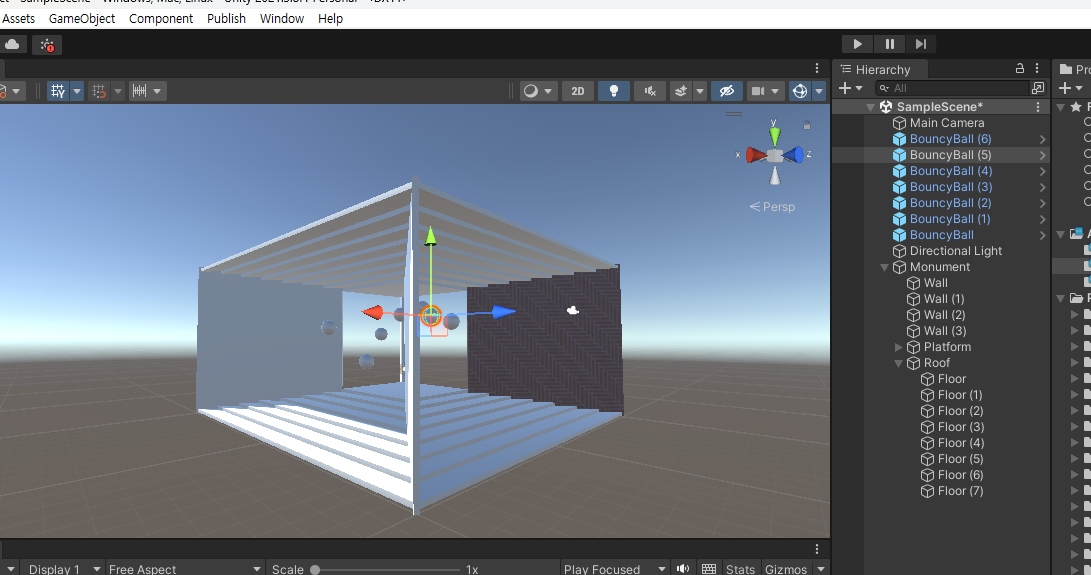Open increment snapping options dropdown arrow
1091x575 pixels.
click(157, 91)
